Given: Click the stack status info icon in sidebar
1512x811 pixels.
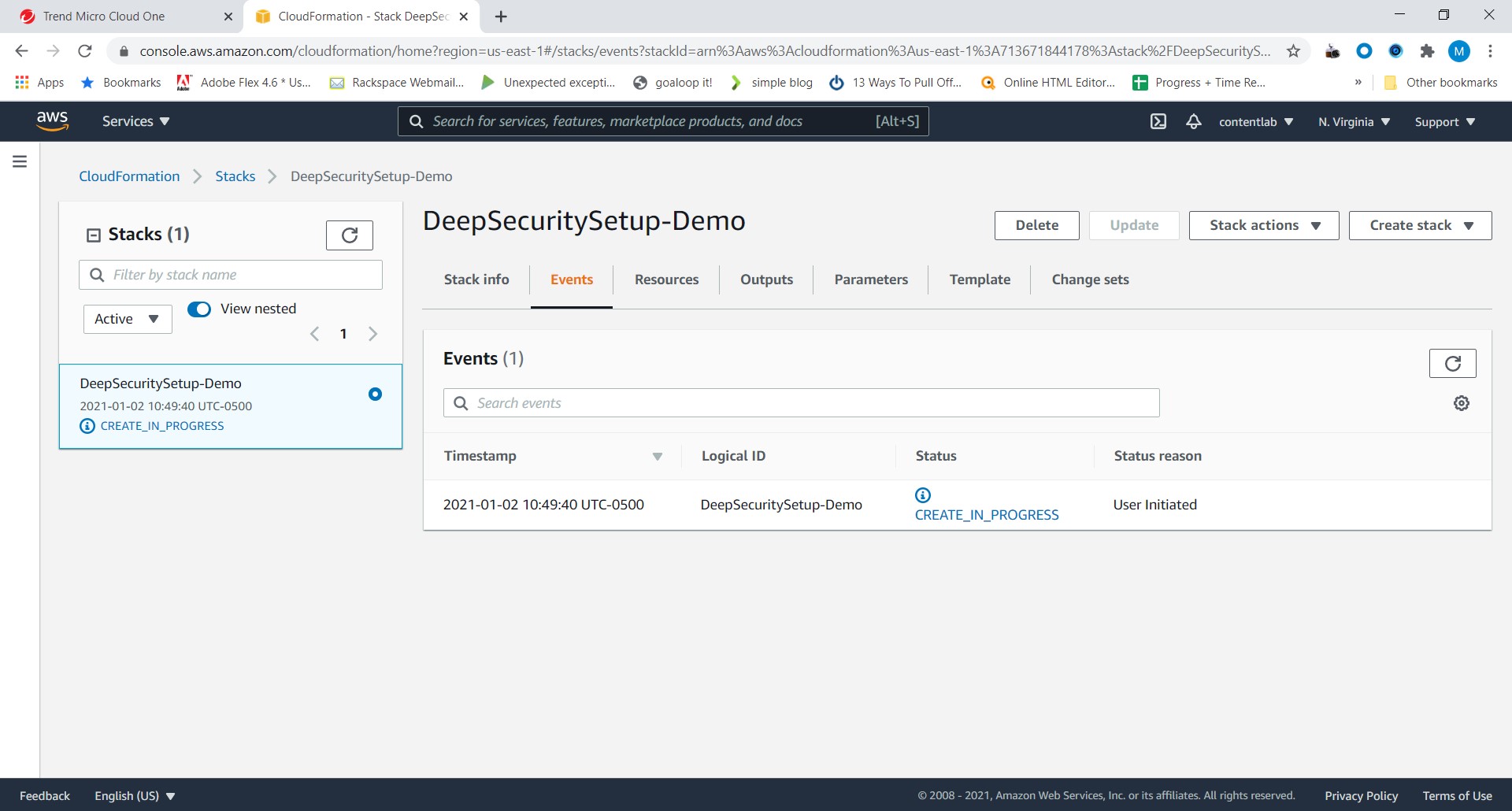Looking at the screenshot, I should (87, 426).
